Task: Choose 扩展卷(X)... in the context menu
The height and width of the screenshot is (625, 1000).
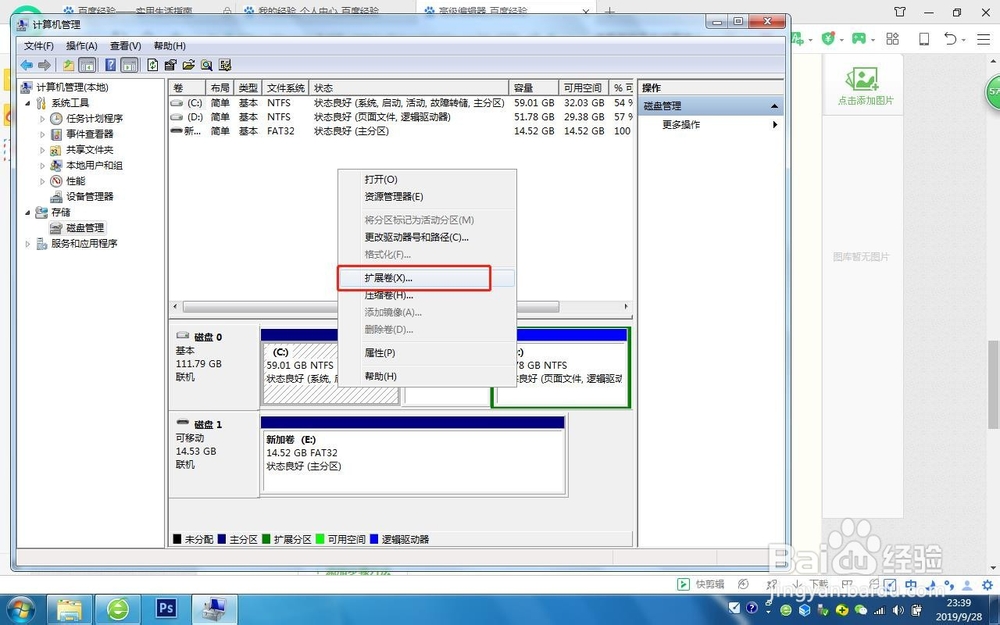Action: click(426, 278)
